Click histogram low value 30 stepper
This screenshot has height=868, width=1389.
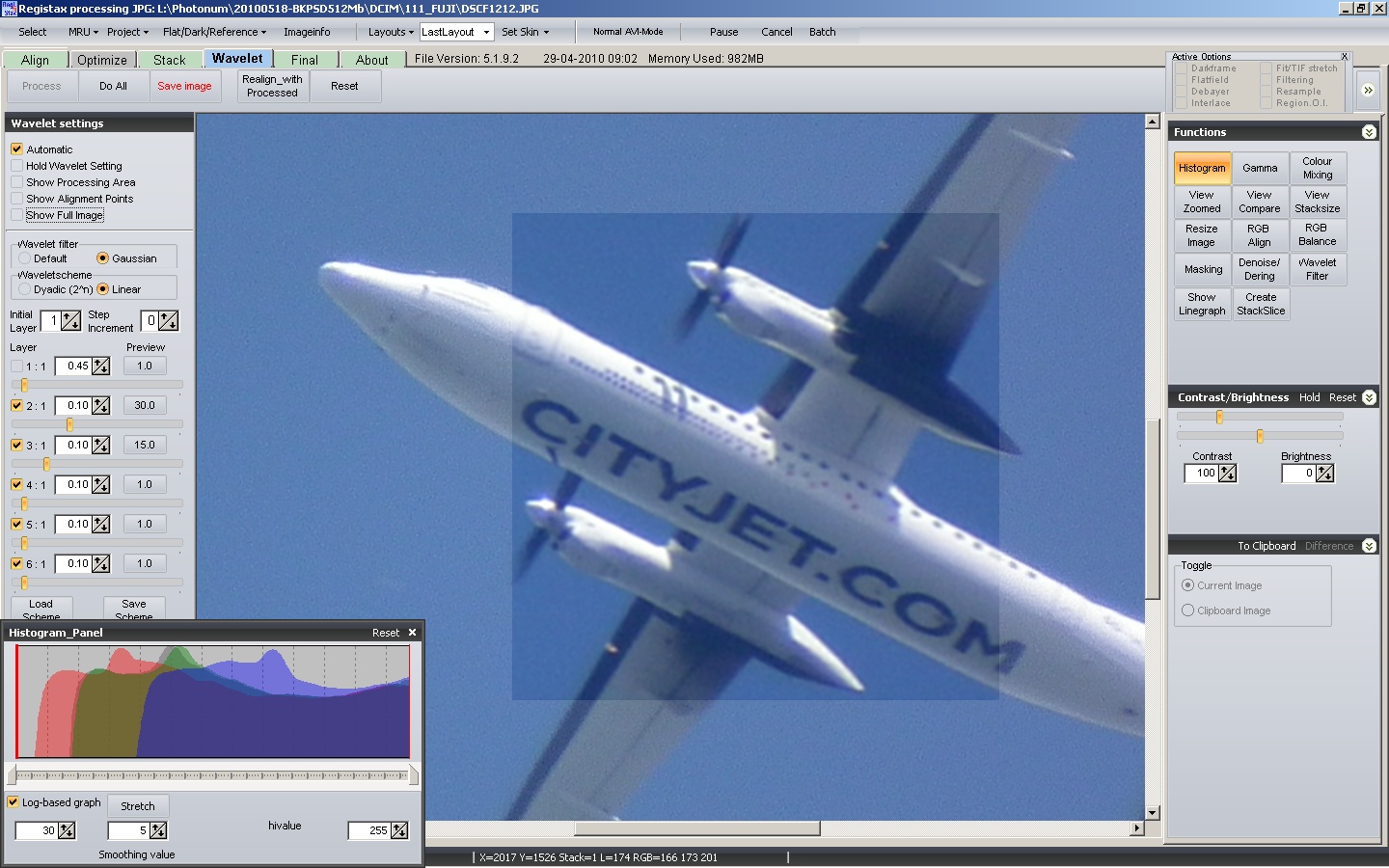(x=67, y=830)
